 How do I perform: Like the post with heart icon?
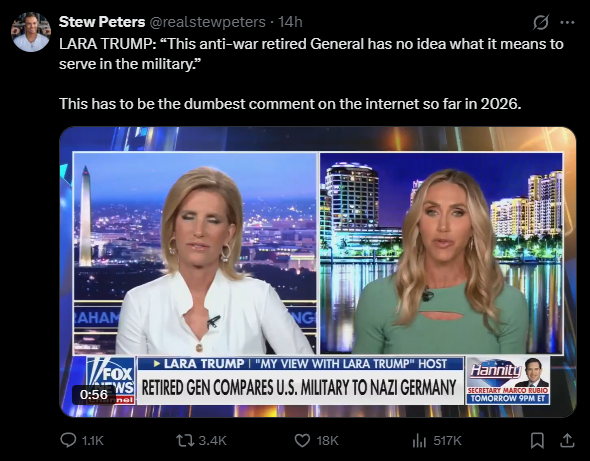tap(302, 440)
